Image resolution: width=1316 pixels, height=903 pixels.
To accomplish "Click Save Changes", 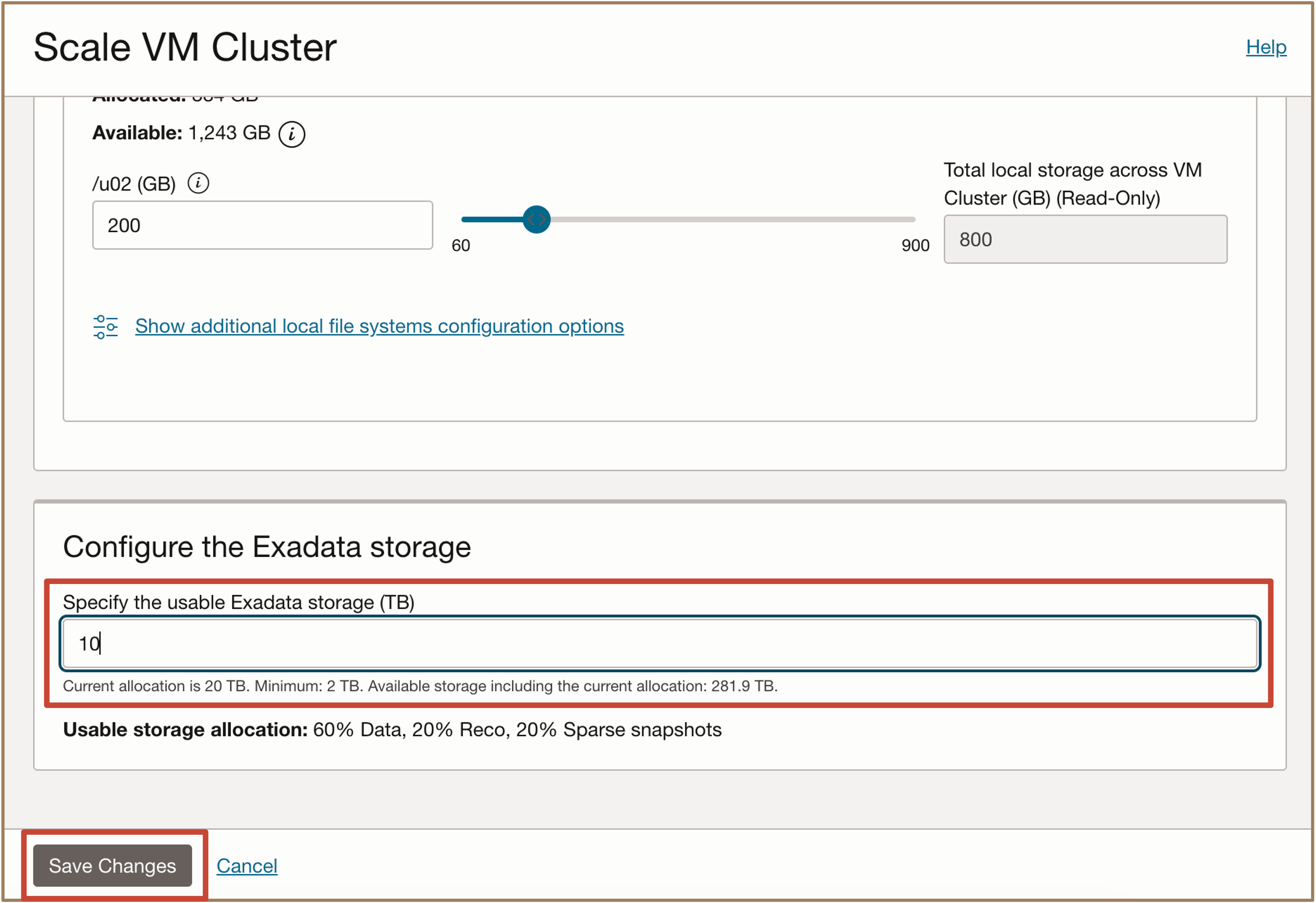I will pos(113,865).
